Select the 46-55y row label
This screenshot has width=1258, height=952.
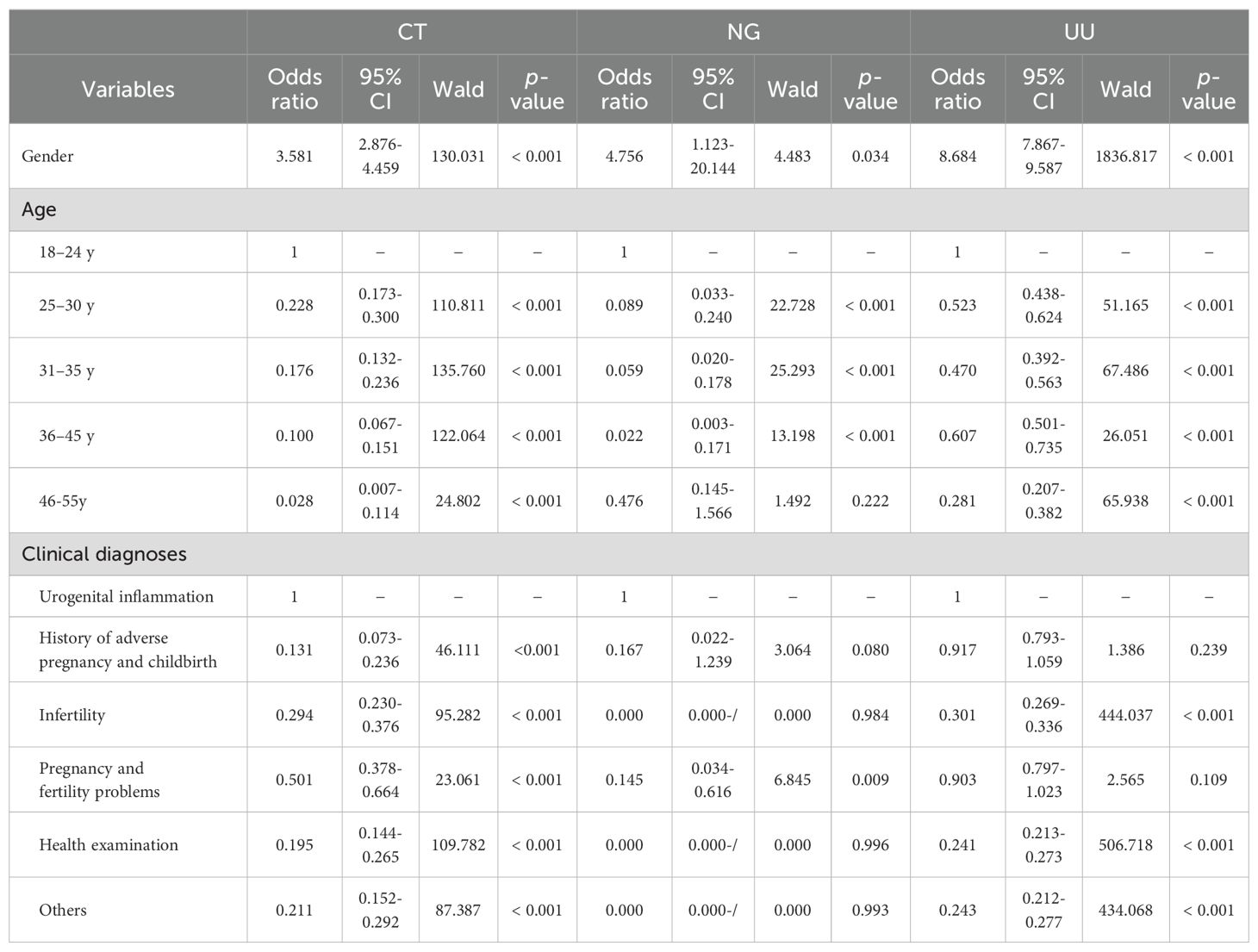tap(63, 501)
